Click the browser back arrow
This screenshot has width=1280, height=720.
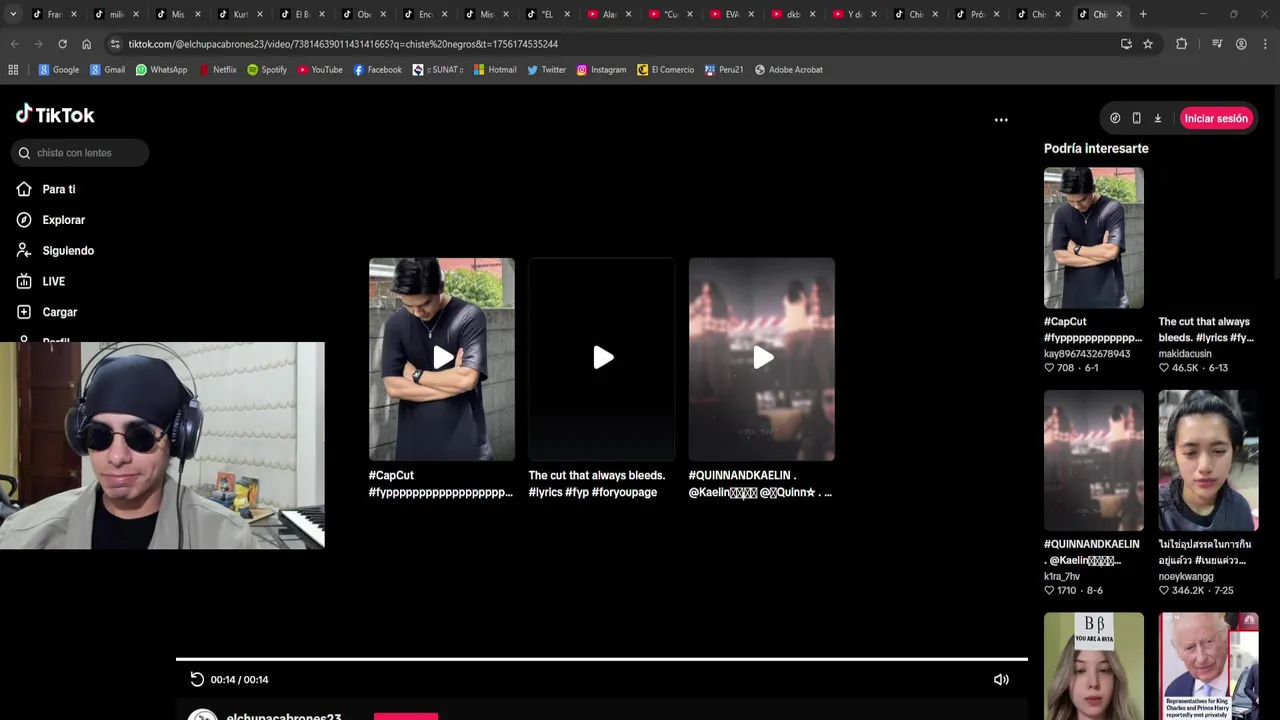point(14,44)
